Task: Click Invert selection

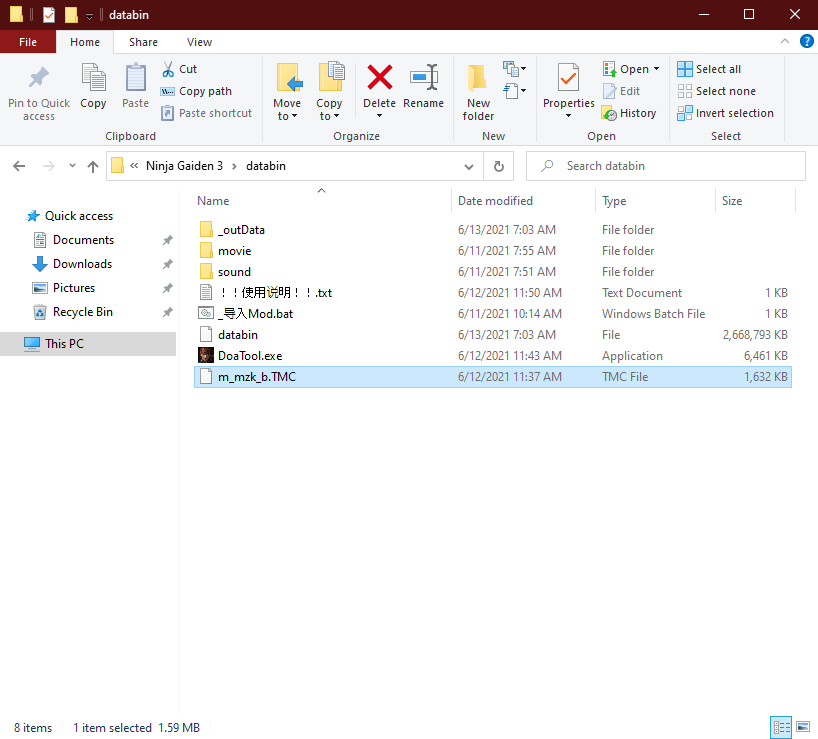Action: 725,113
